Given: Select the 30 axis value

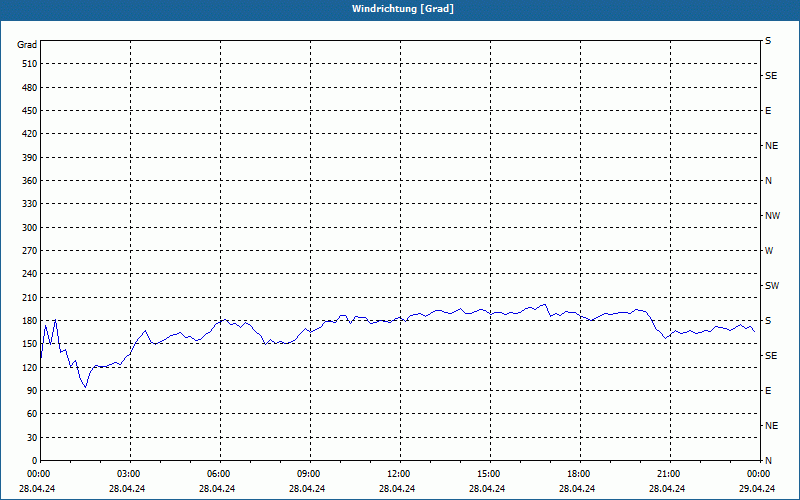Looking at the screenshot, I should pyautogui.click(x=32, y=438).
